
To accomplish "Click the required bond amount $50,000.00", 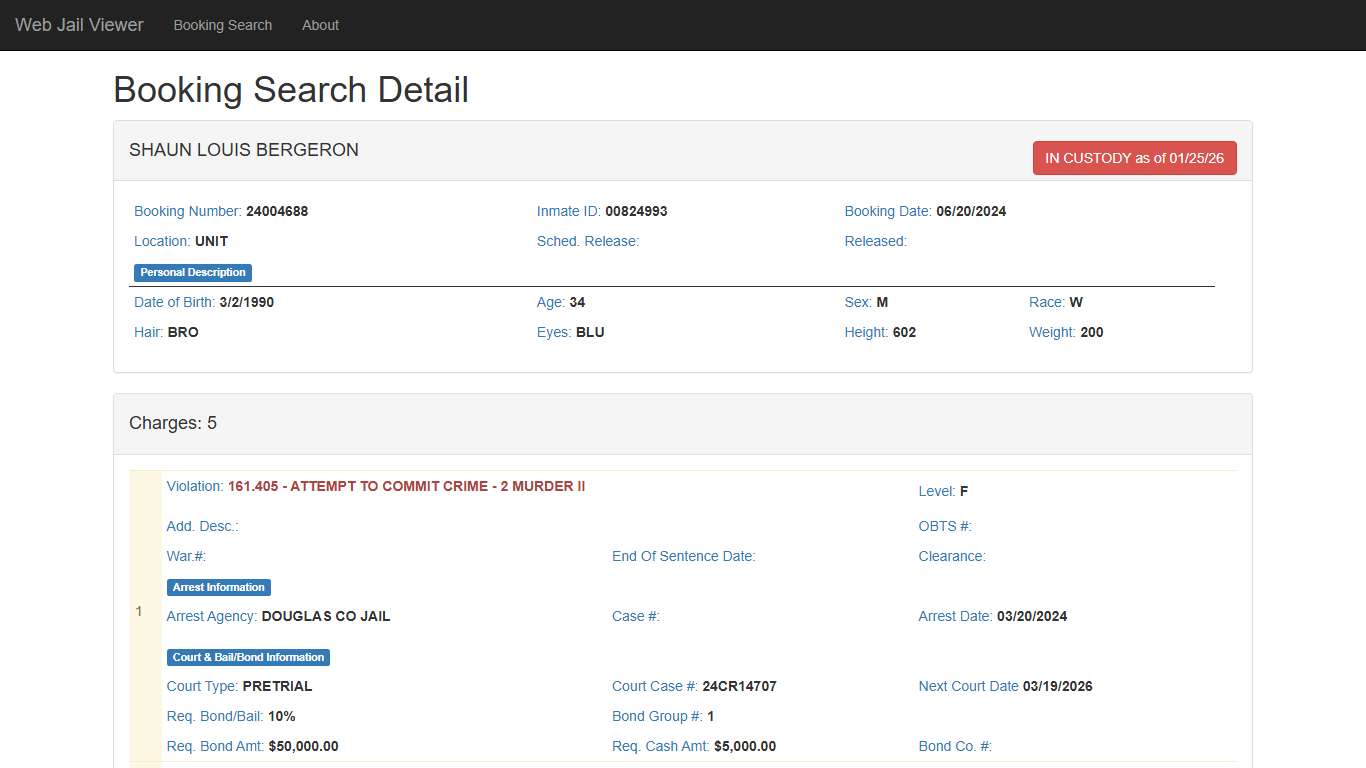I will (x=303, y=746).
